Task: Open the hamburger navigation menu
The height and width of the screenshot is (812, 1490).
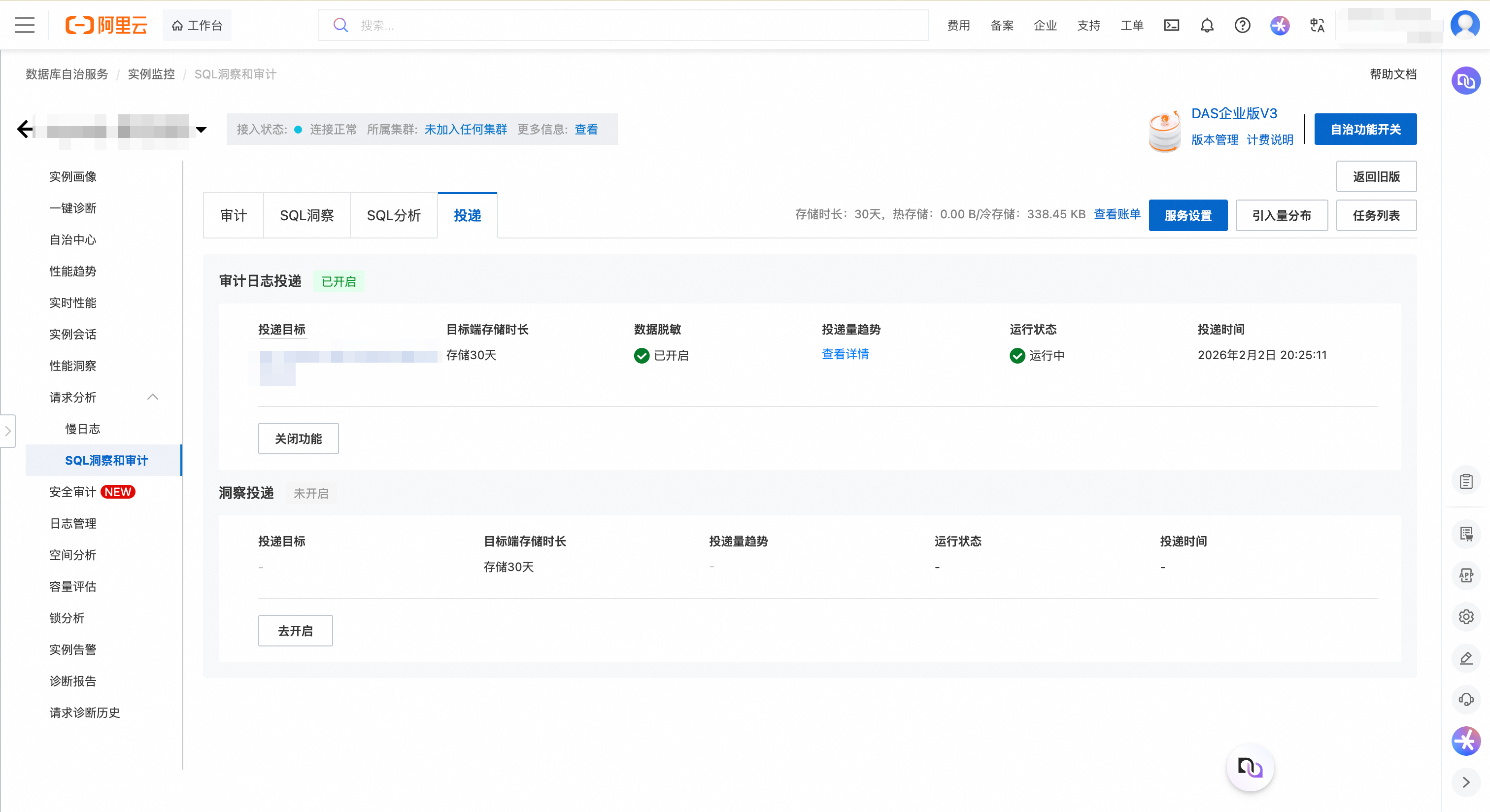Action: click(24, 25)
